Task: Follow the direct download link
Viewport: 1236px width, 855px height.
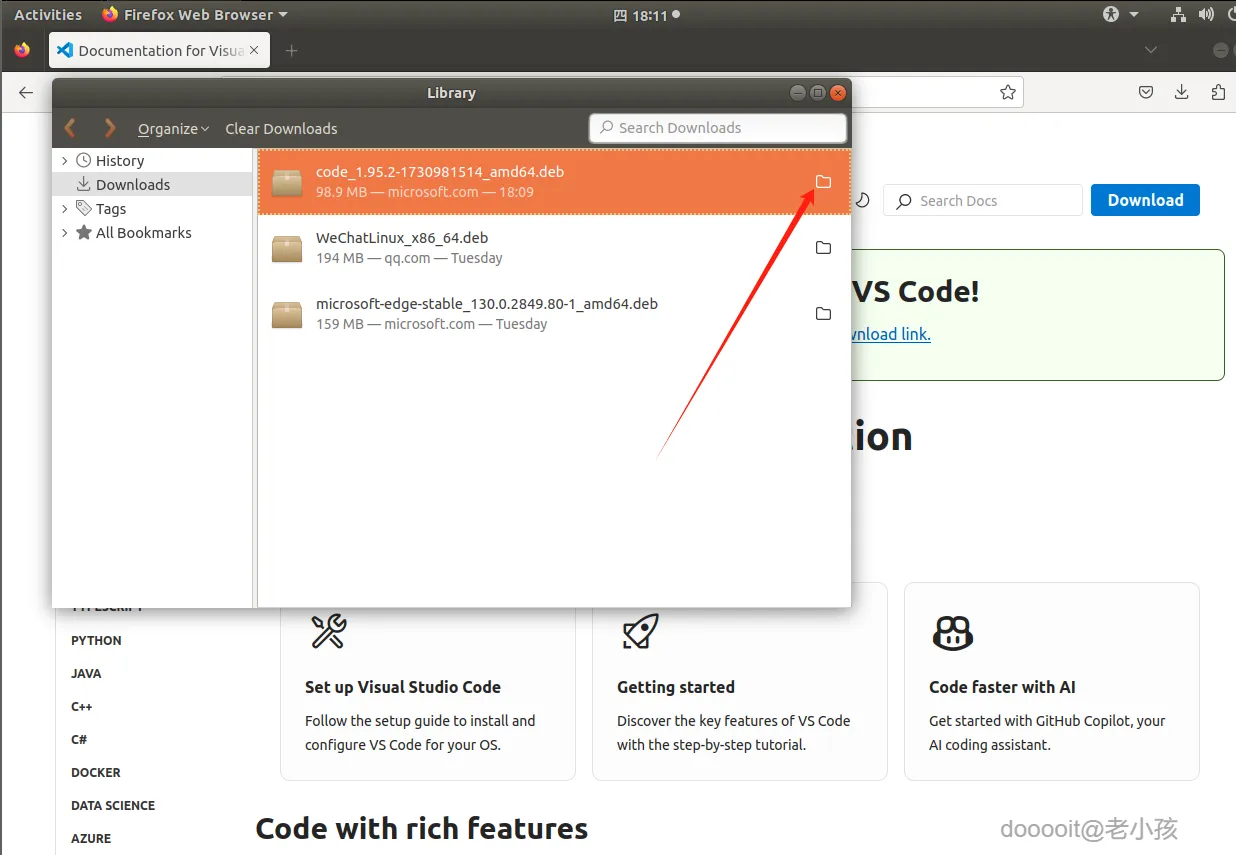Action: pyautogui.click(x=890, y=334)
